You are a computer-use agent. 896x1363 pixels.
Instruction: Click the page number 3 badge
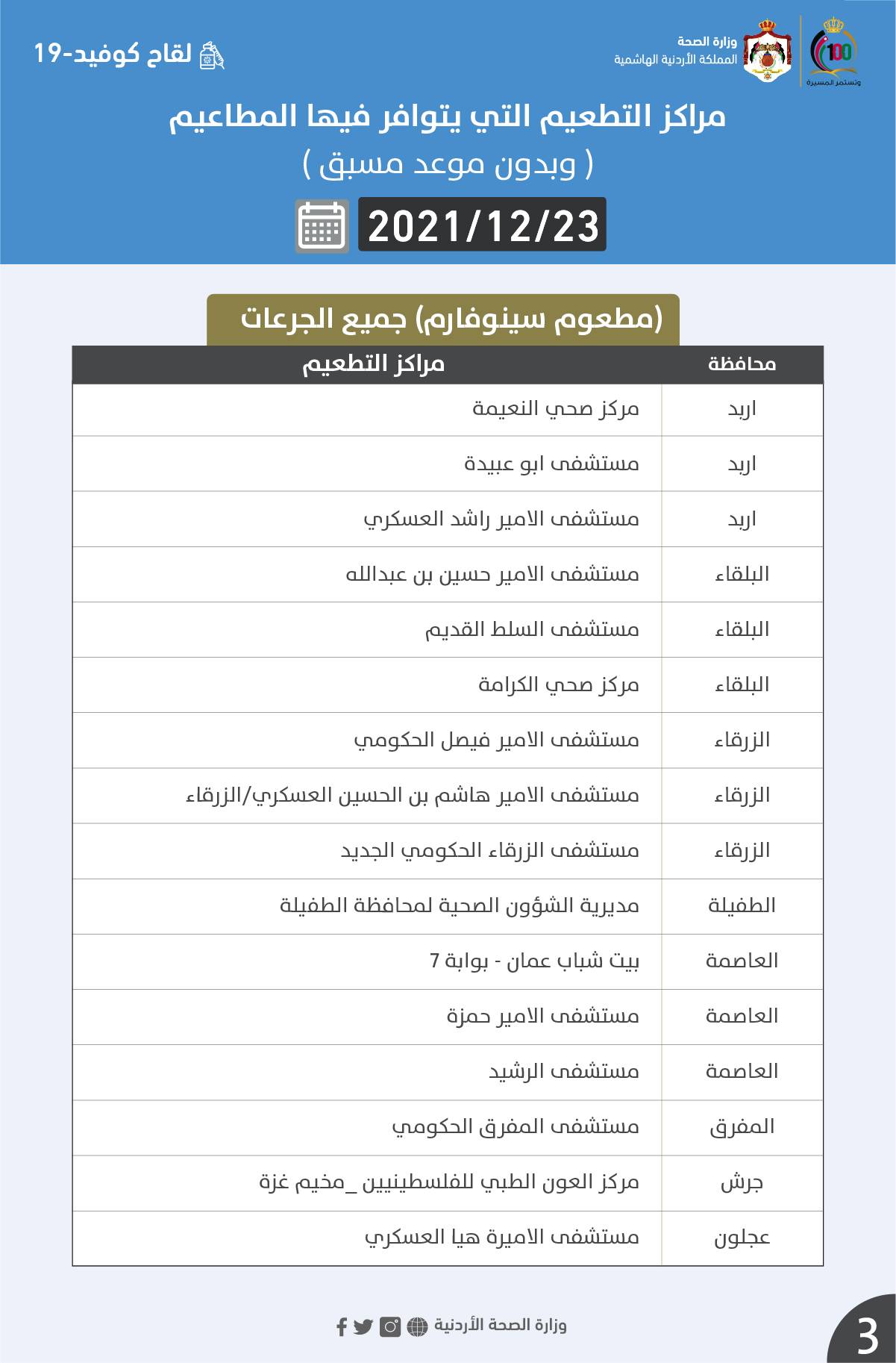click(x=867, y=1335)
